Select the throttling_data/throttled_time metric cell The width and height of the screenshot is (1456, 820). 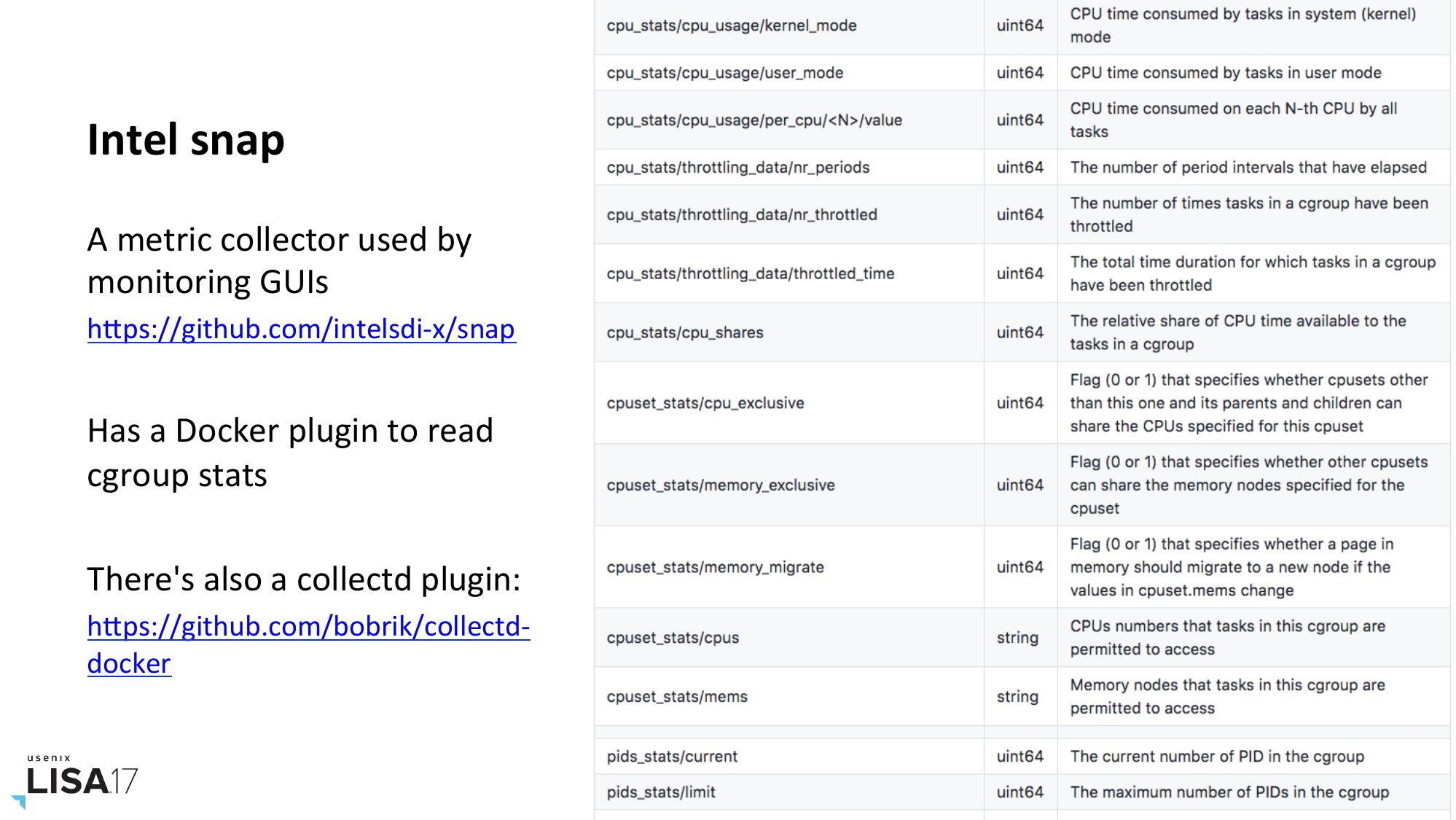pyautogui.click(x=750, y=274)
